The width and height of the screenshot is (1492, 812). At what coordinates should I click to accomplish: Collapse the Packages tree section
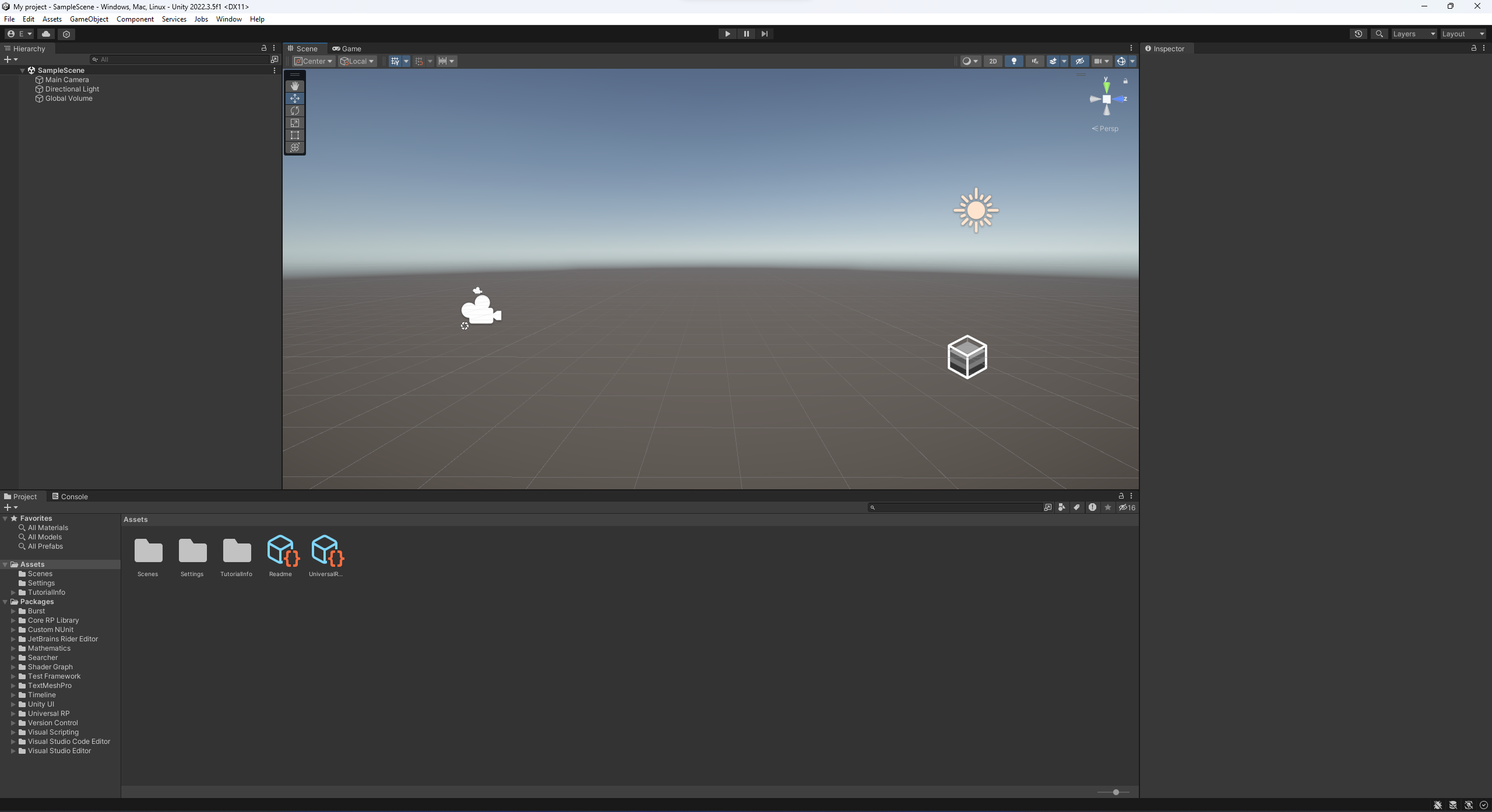pyautogui.click(x=5, y=602)
